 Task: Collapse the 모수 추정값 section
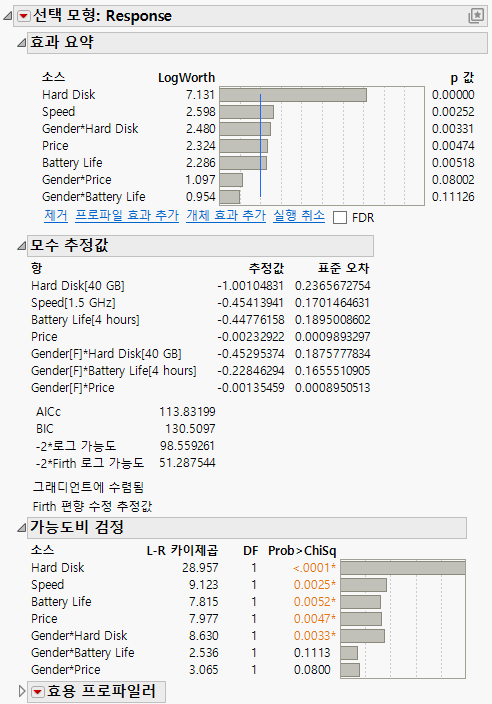[21, 246]
